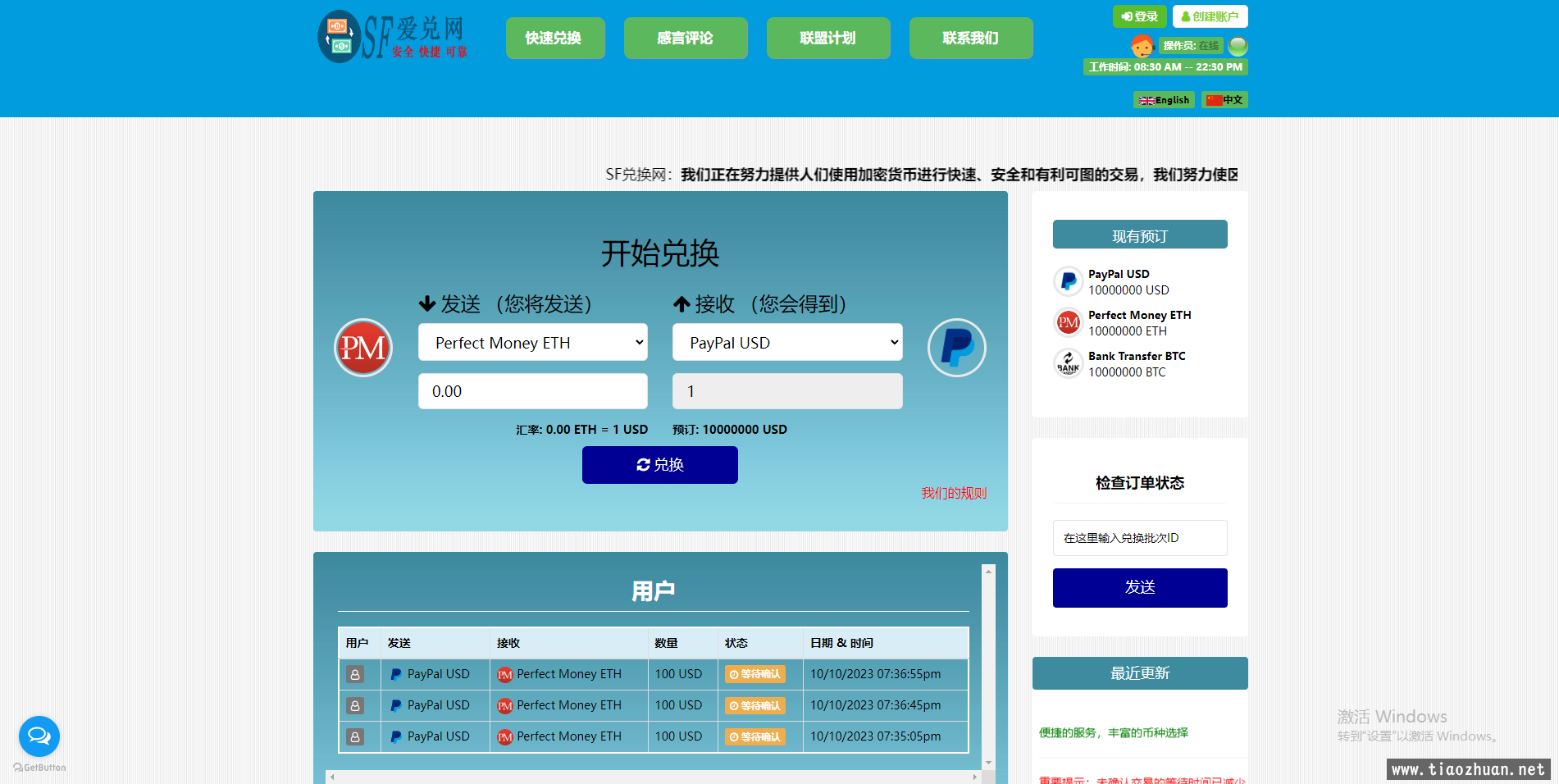1559x784 pixels.
Task: Click the '便捷的服务，丰富的币种选择' news text
Action: (1113, 732)
